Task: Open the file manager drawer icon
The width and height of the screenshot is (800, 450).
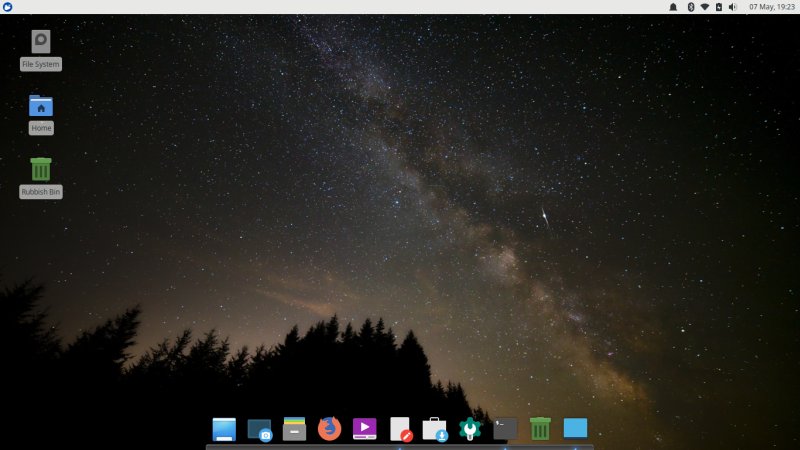Action: click(294, 429)
